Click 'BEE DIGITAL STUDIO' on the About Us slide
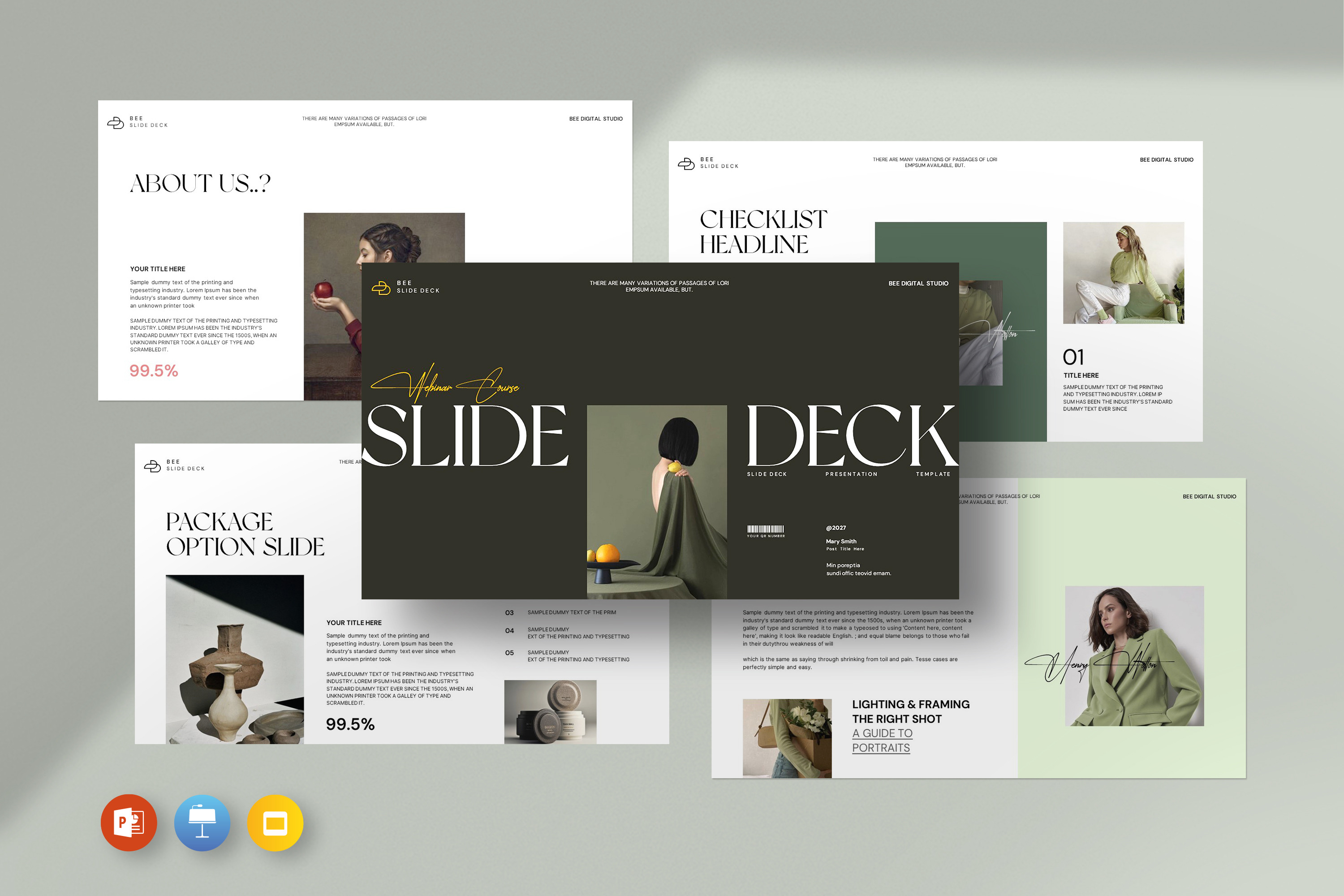 pos(596,119)
